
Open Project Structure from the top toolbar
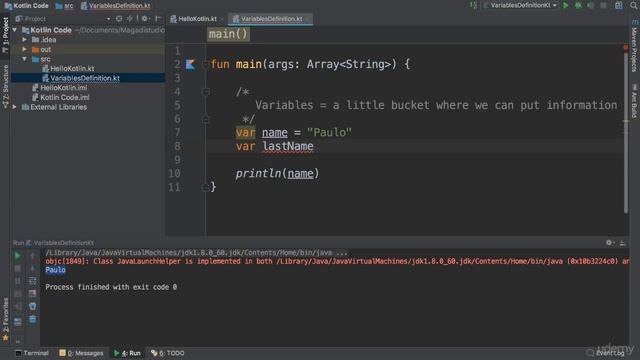619,6
